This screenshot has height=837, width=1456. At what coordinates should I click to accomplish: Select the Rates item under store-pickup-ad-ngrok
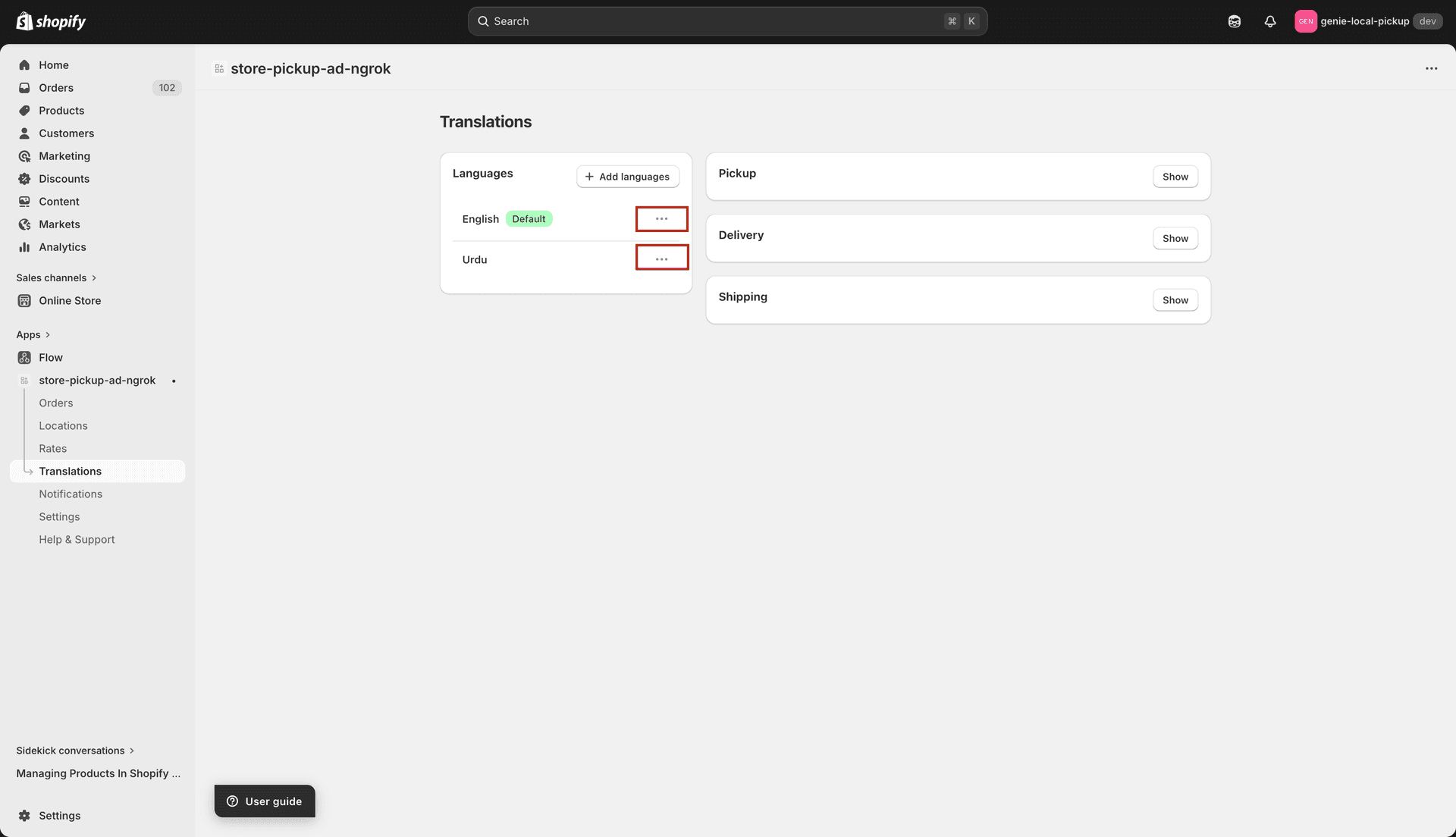[52, 448]
